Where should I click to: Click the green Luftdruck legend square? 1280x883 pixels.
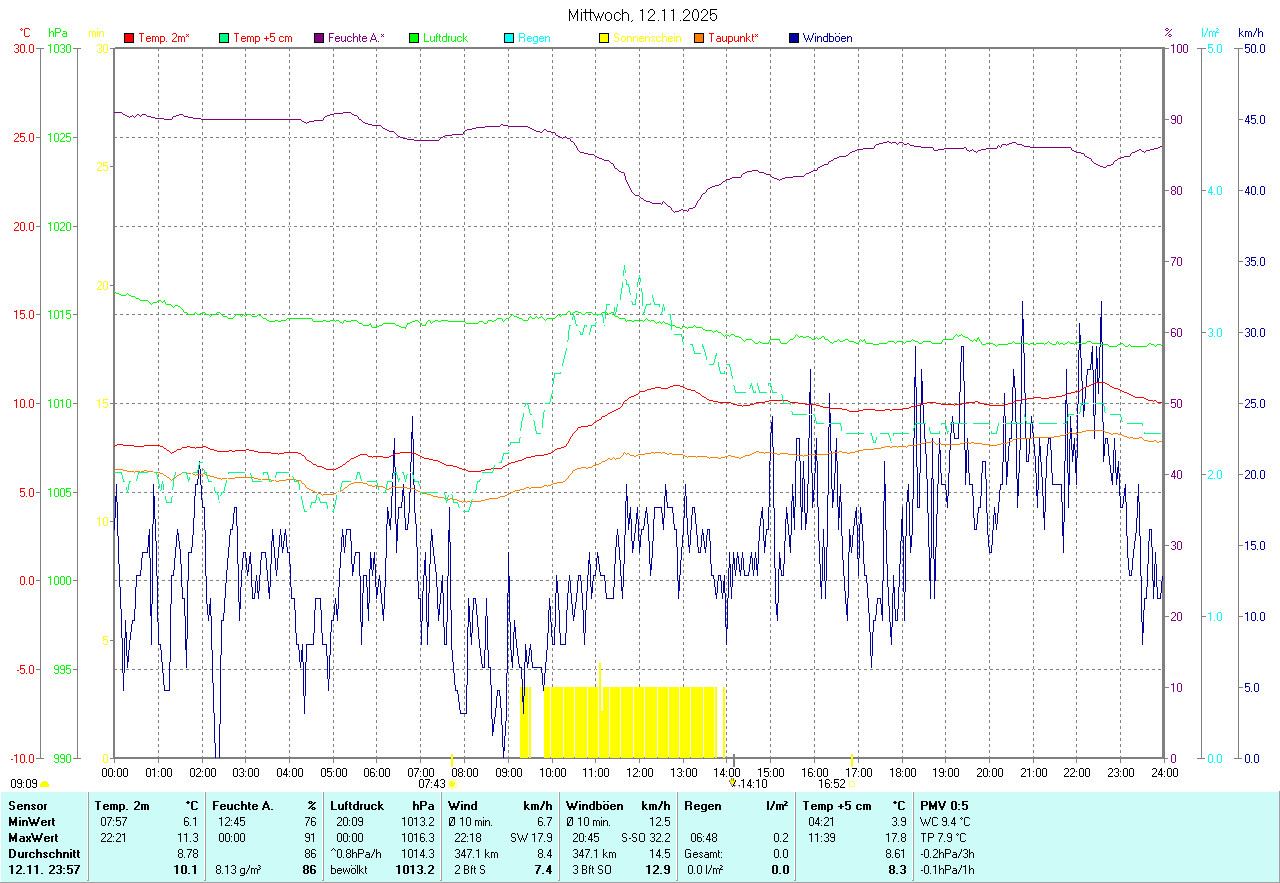tap(414, 38)
